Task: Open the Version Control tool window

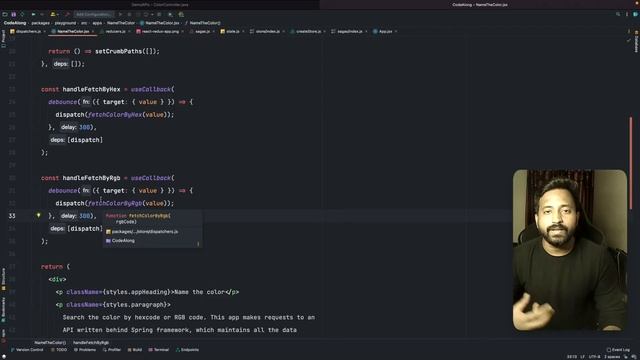Action: (x=27, y=350)
